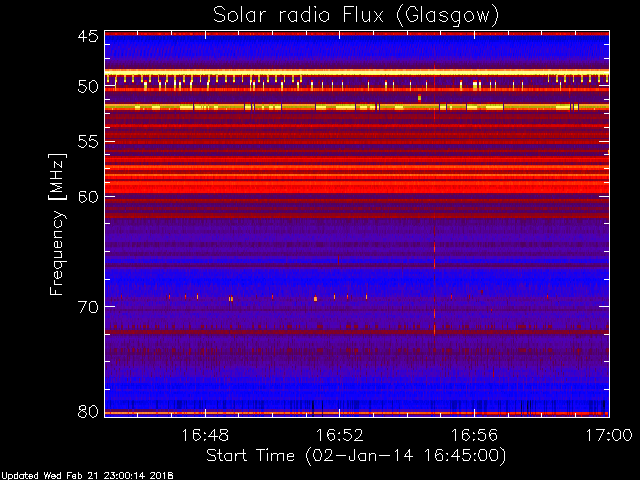Click the 'Solar radio Flux (Glasgow)' title
640x480 pixels.
click(x=356, y=16)
